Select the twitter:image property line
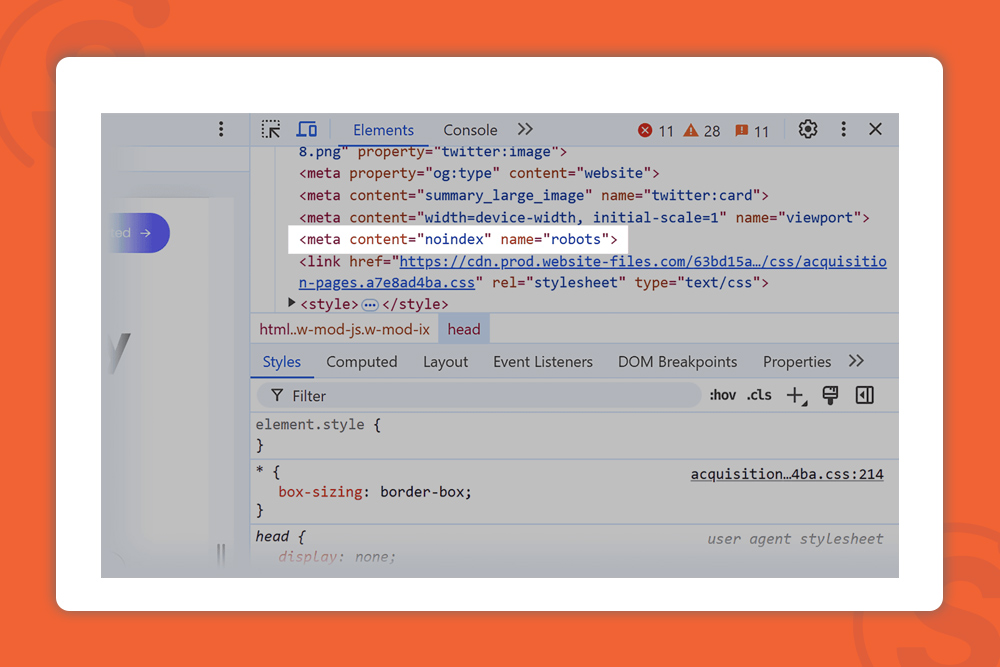Screen dimensions: 1000x667 coord(432,152)
